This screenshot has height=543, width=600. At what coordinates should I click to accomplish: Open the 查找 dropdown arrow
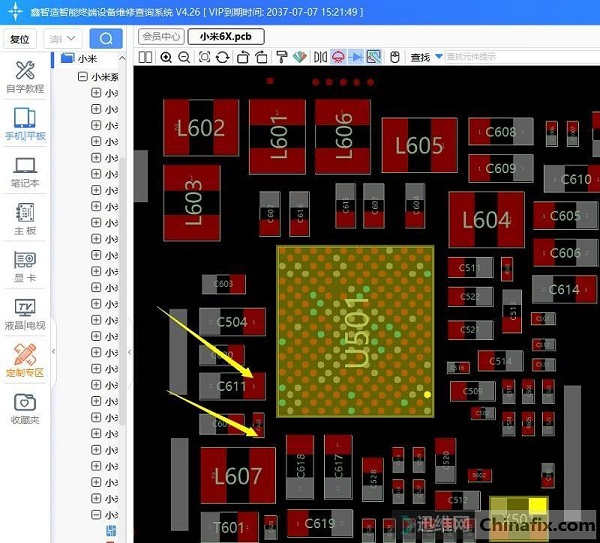pyautogui.click(x=438, y=57)
